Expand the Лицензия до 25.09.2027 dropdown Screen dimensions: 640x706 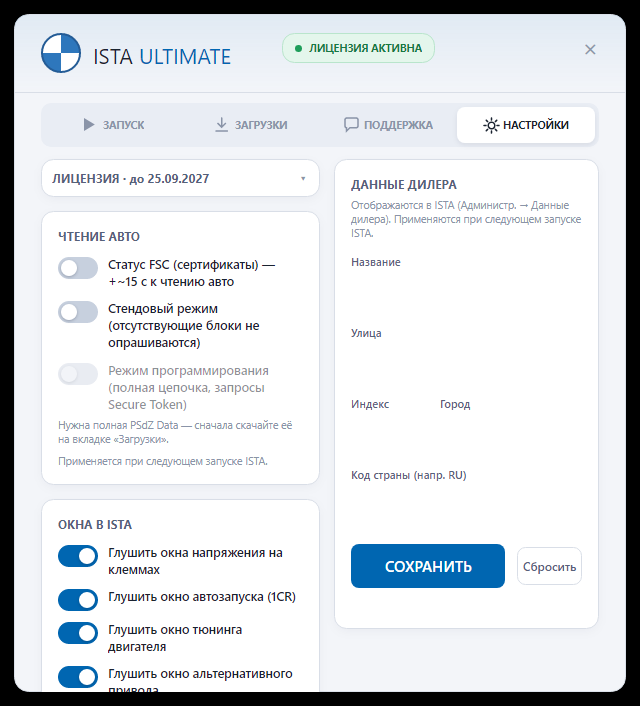pyautogui.click(x=180, y=178)
